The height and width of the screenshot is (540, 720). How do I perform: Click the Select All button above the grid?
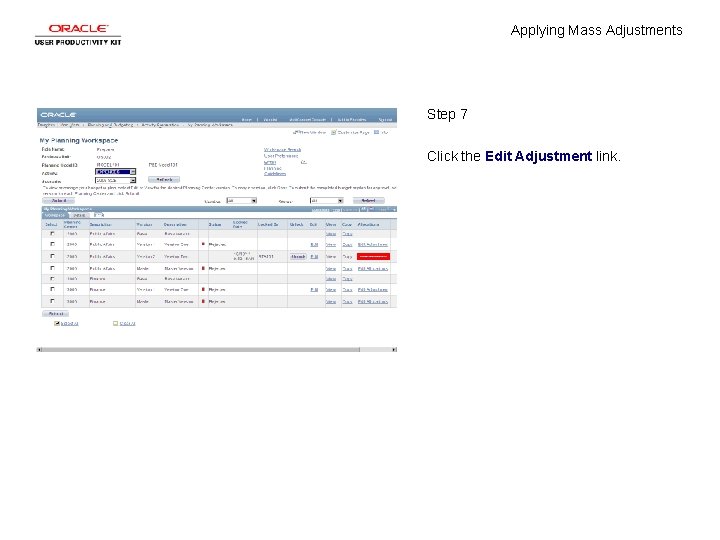click(58, 201)
